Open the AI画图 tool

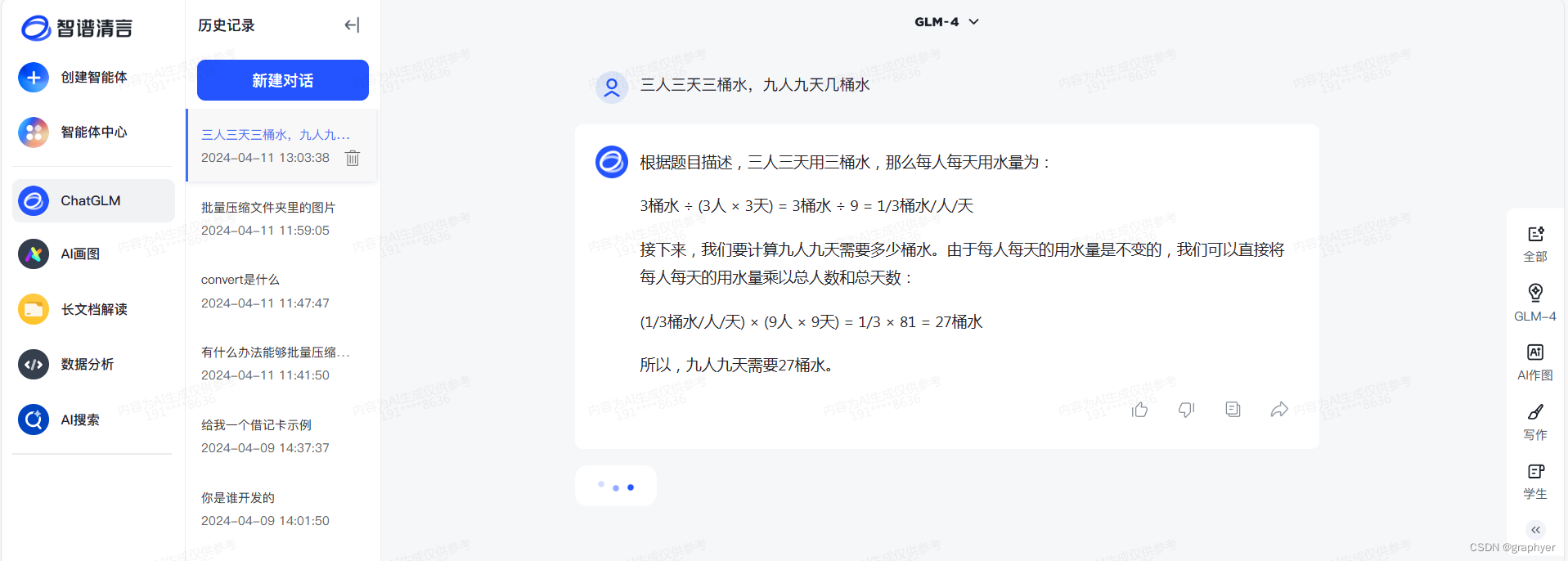(93, 254)
